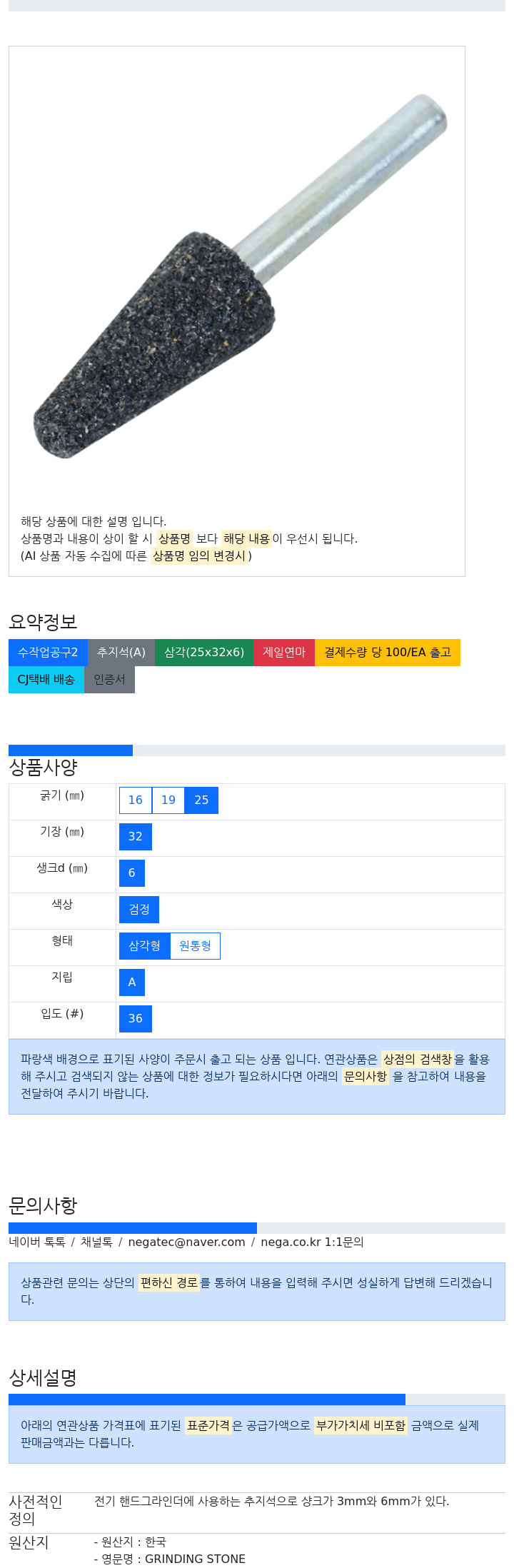Select the 원통형 shape option
This screenshot has height=1568, width=514.
[195, 946]
